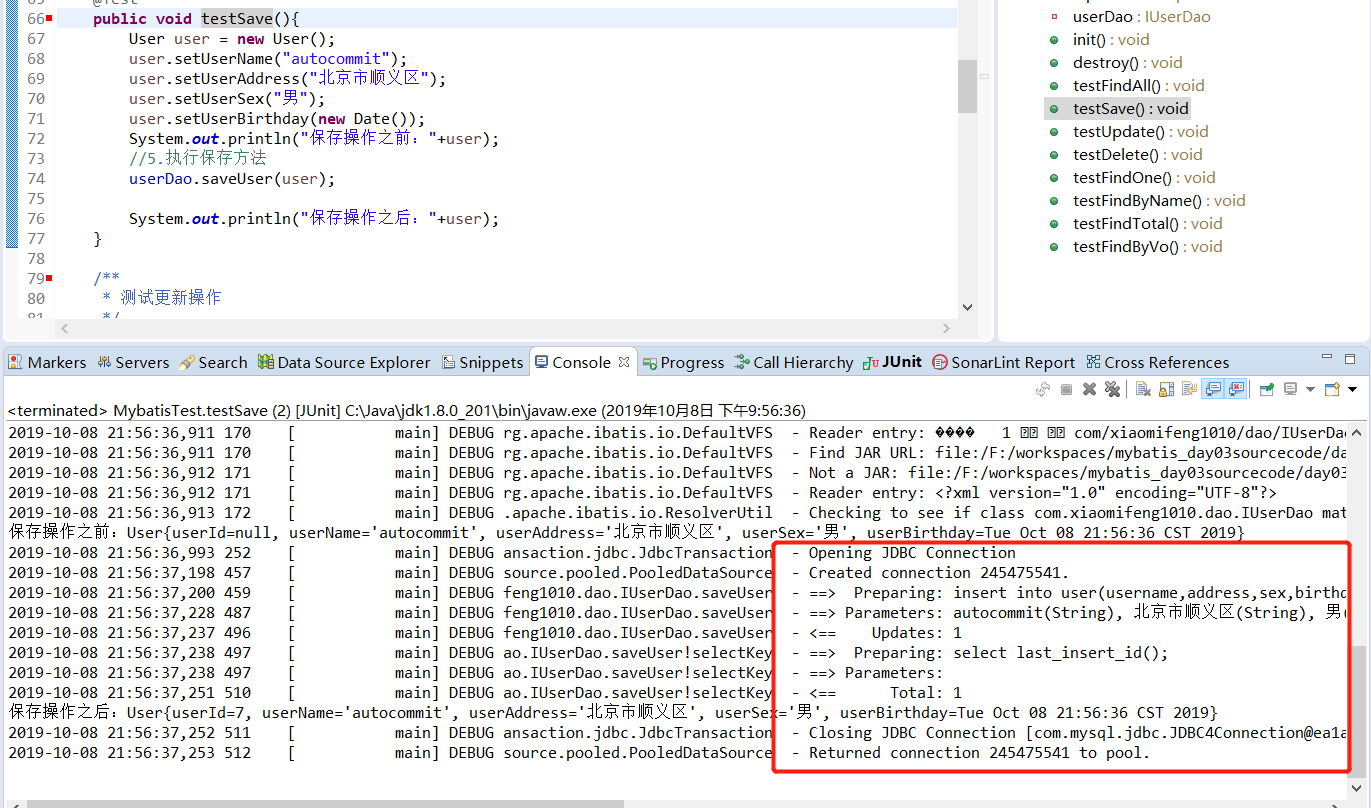Relaunch the terminated test from console toolbar
The height and width of the screenshot is (808, 1371).
[1043, 389]
